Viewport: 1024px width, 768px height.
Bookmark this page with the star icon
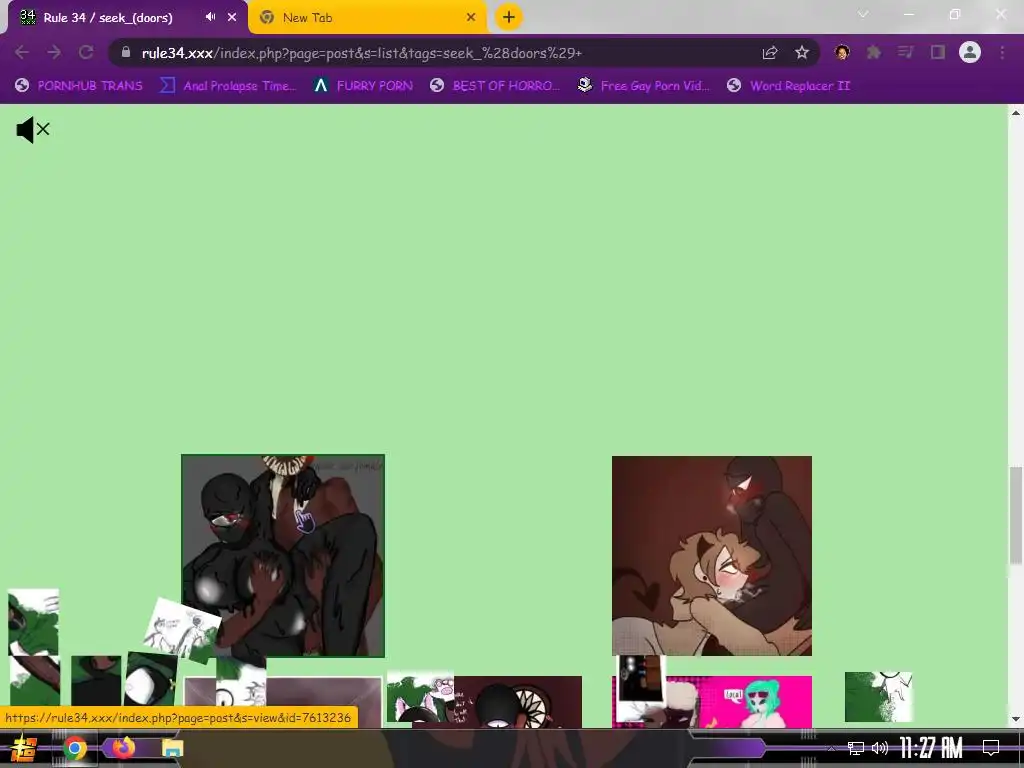[802, 53]
